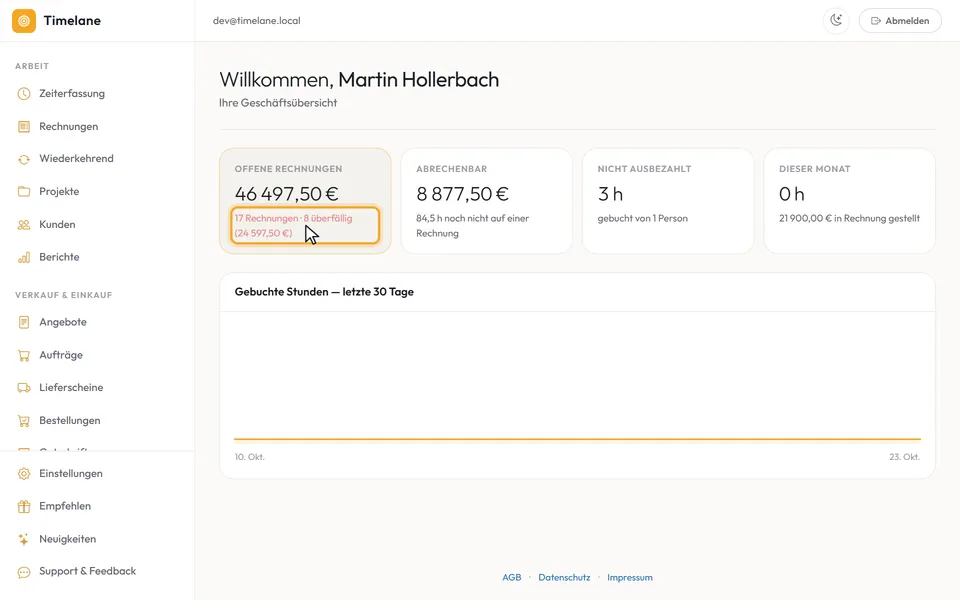Click the Timelane brand name
Viewport: 960px width, 600px height.
(72, 21)
